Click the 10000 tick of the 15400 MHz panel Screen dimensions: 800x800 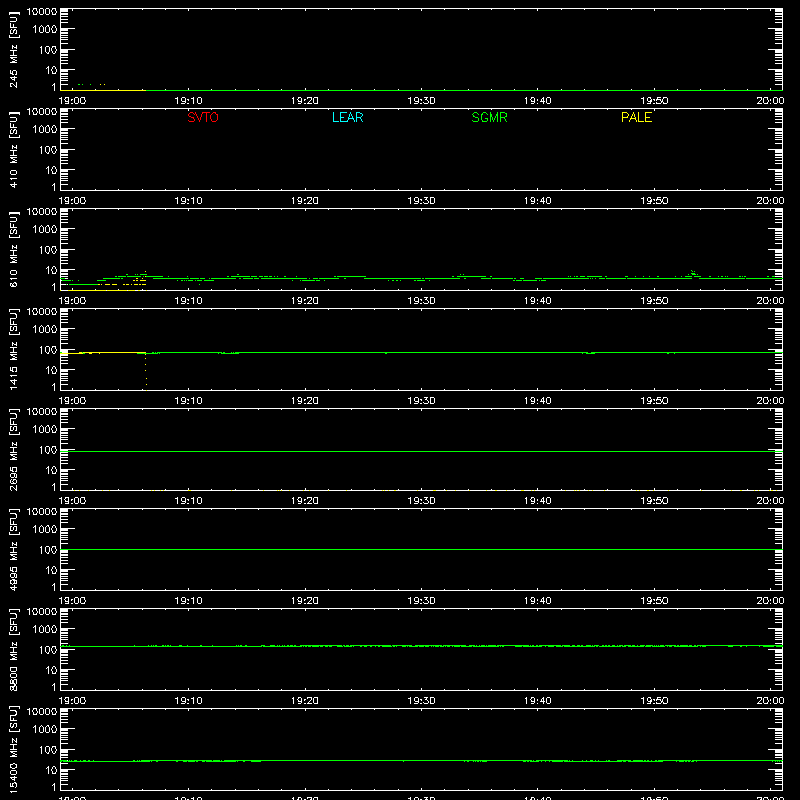[42, 712]
